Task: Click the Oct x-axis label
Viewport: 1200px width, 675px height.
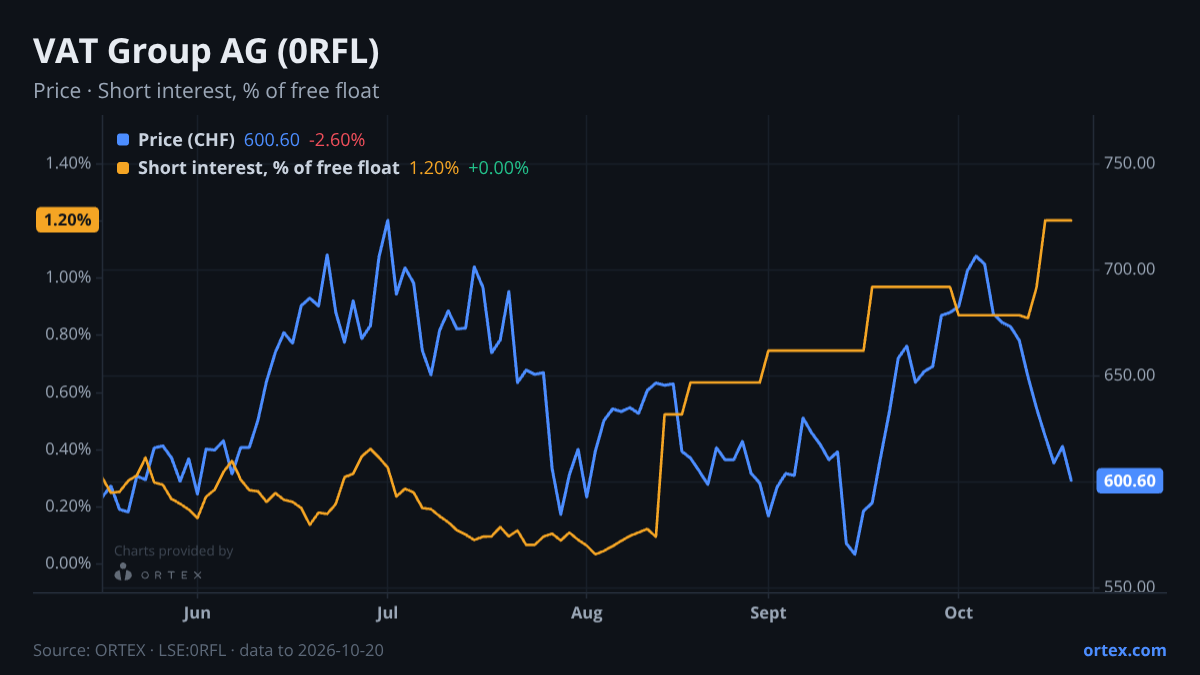Action: [x=958, y=612]
